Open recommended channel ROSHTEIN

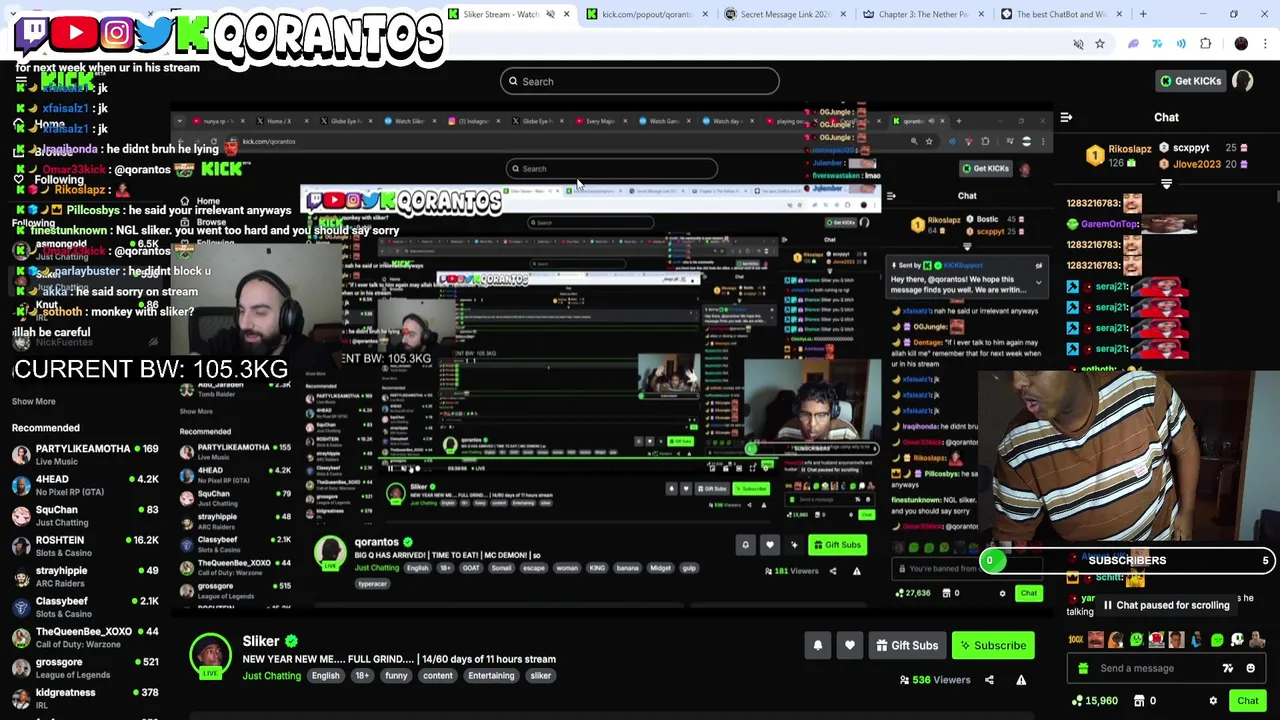(85, 546)
